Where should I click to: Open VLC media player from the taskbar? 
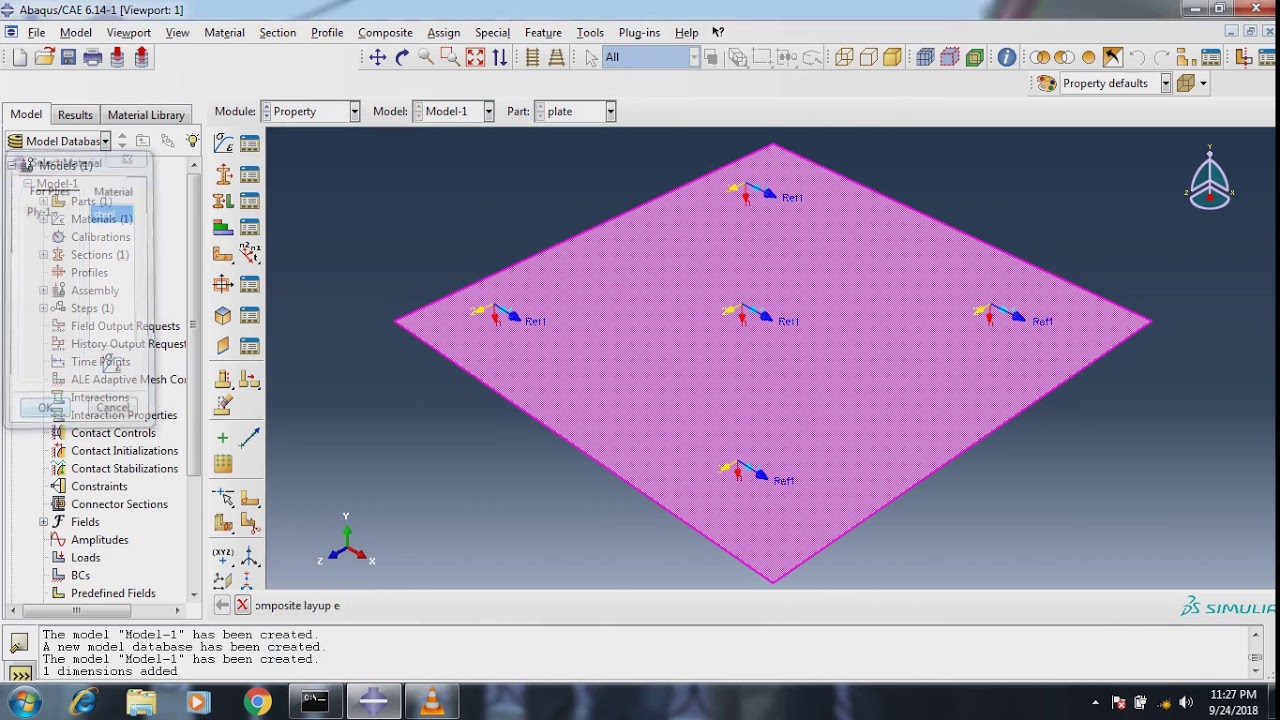coord(432,703)
